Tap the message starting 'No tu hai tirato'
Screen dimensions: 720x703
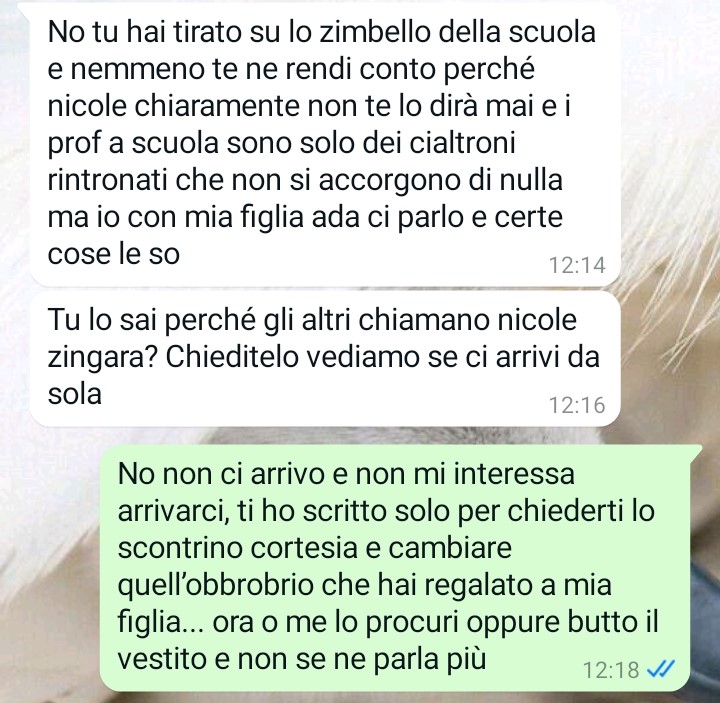tap(325, 143)
